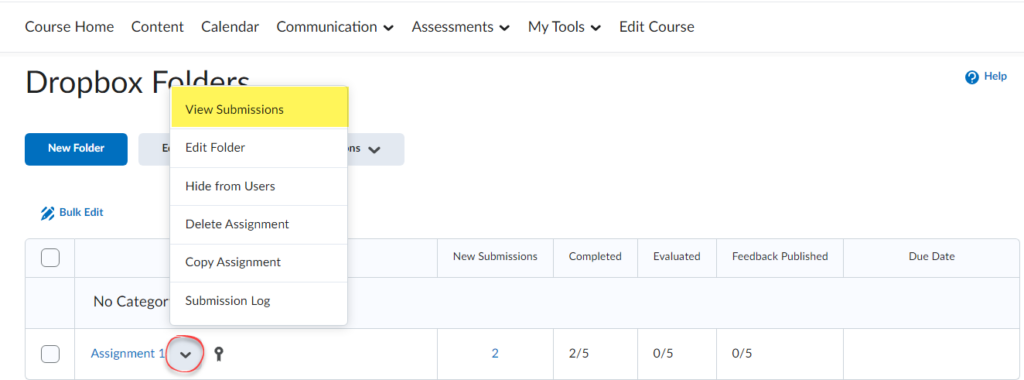Open the Help link icon
Viewport: 1024px width, 380px height.
pyautogui.click(x=972, y=77)
